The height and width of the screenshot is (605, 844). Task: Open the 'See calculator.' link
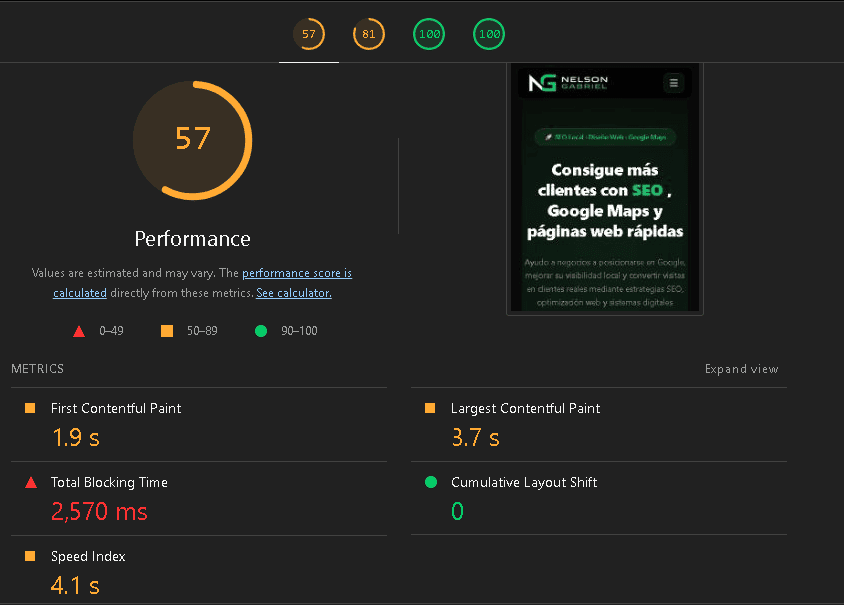[294, 293]
